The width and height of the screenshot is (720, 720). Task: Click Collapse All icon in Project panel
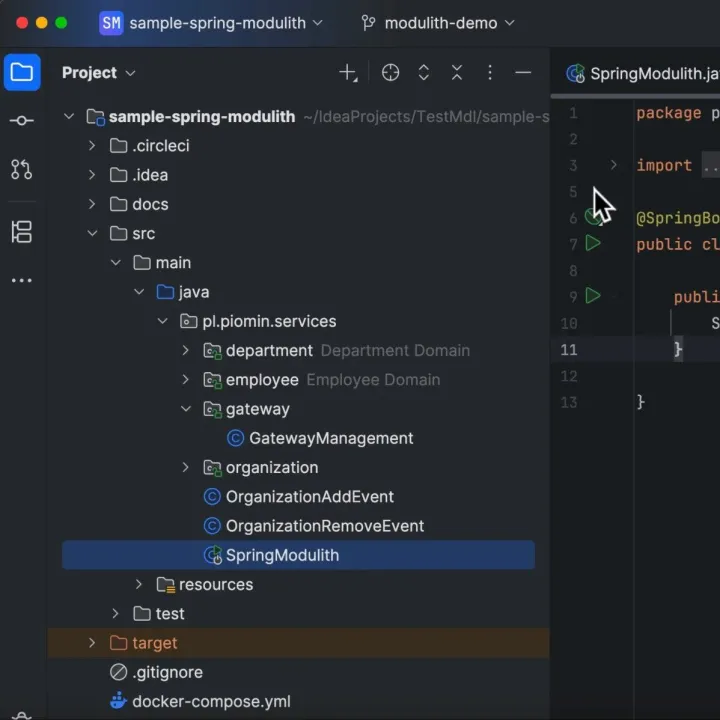pos(457,73)
